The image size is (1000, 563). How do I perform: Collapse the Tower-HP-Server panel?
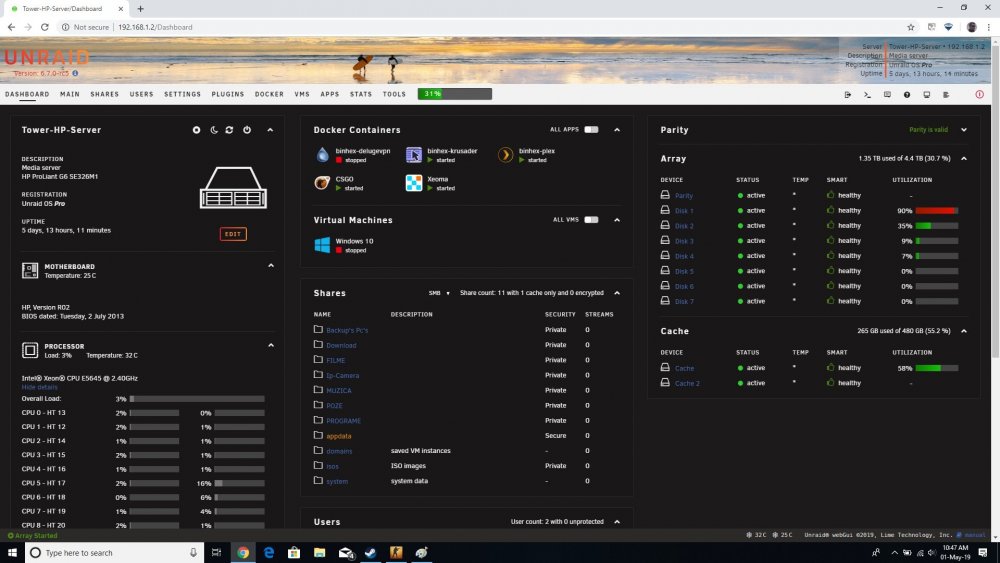(x=270, y=130)
